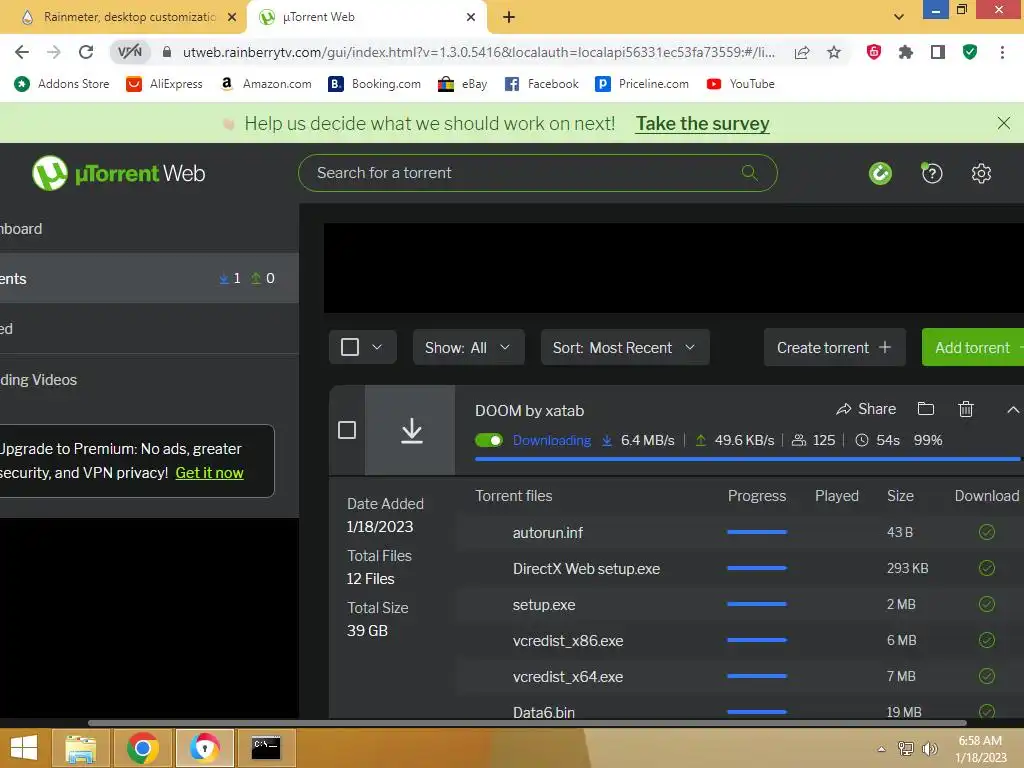Open Addons Store bookmark
The image size is (1024, 768).
[61, 84]
